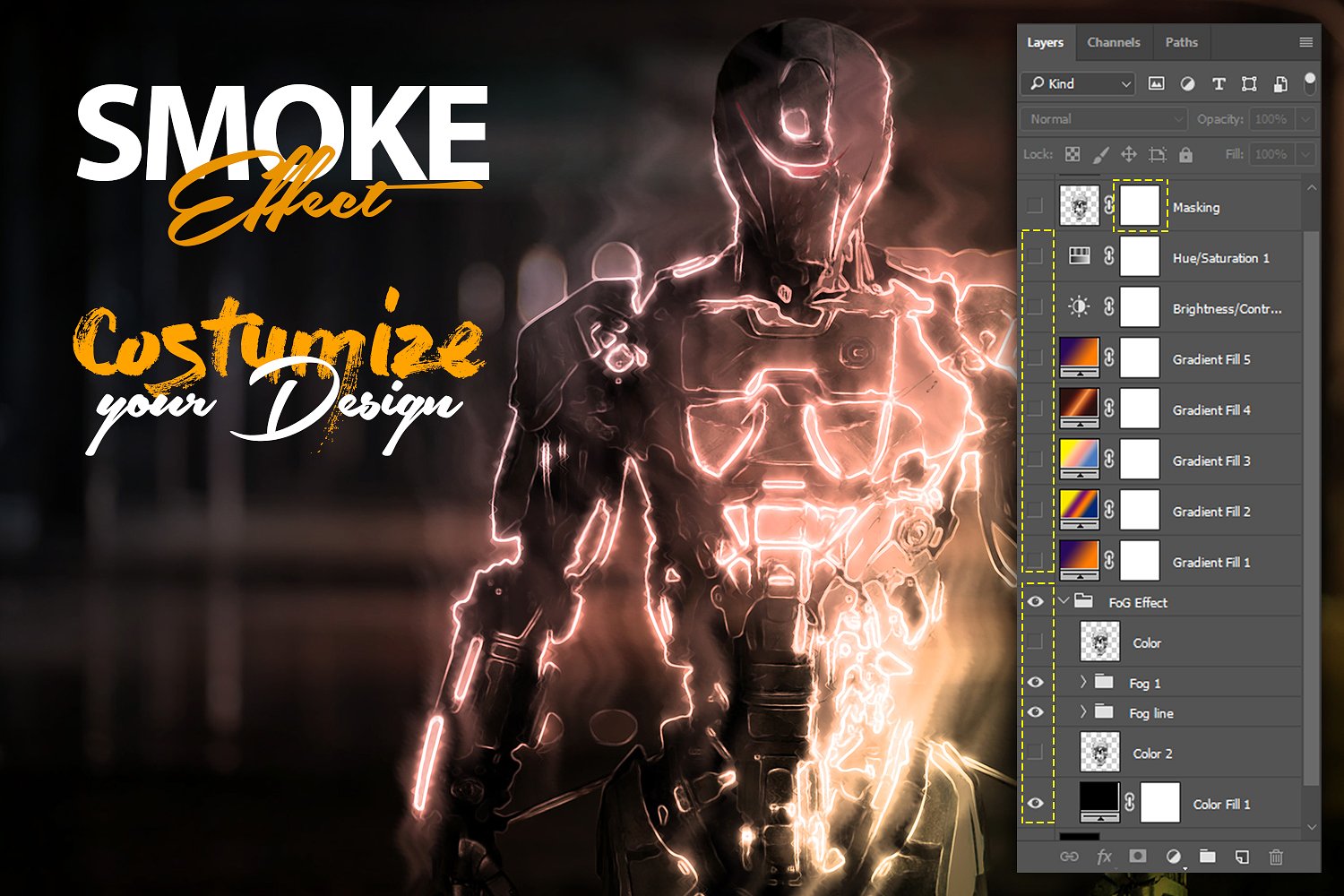Click the Add layer style (fx) icon

[1104, 856]
